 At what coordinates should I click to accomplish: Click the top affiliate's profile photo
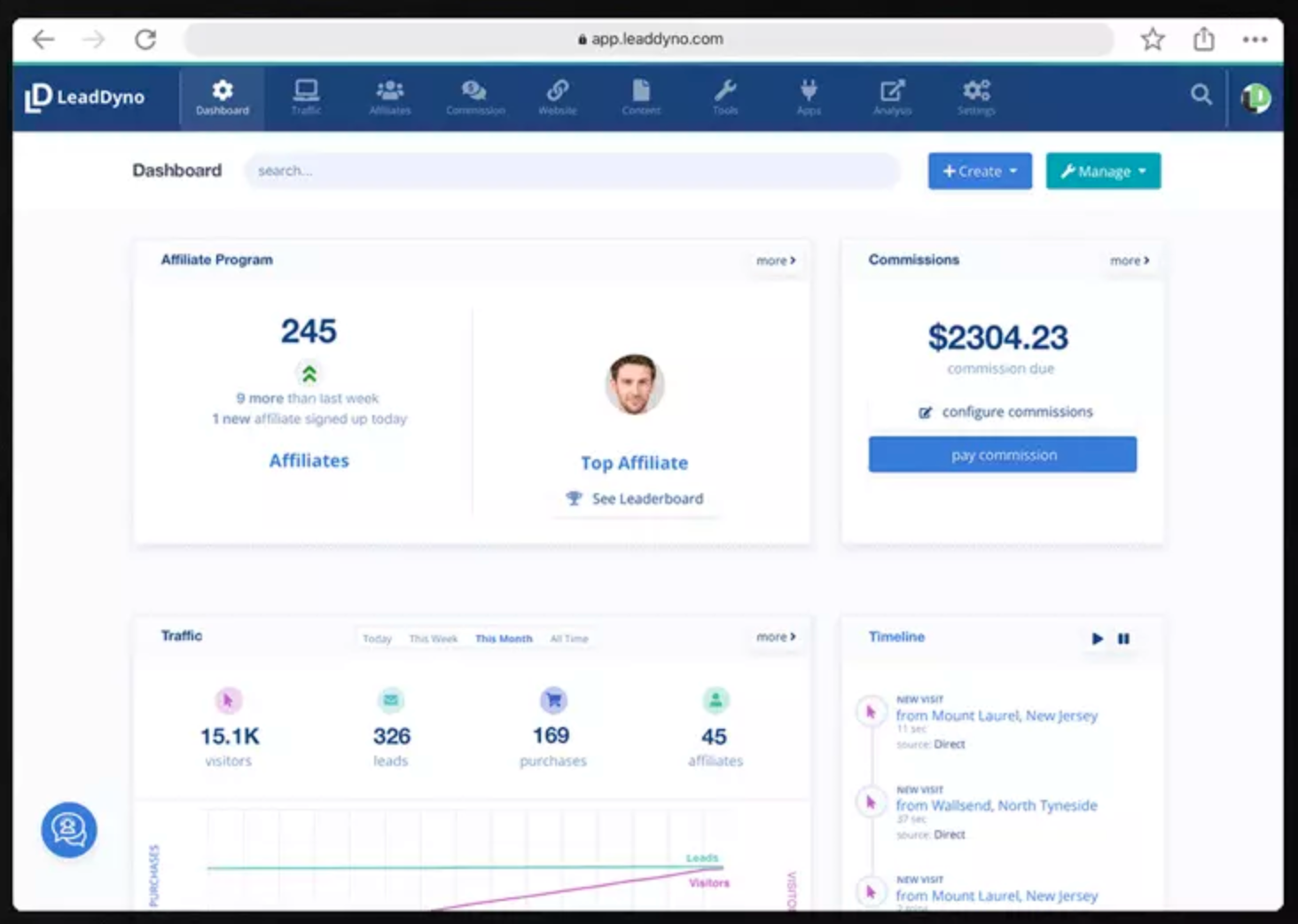pyautogui.click(x=635, y=384)
